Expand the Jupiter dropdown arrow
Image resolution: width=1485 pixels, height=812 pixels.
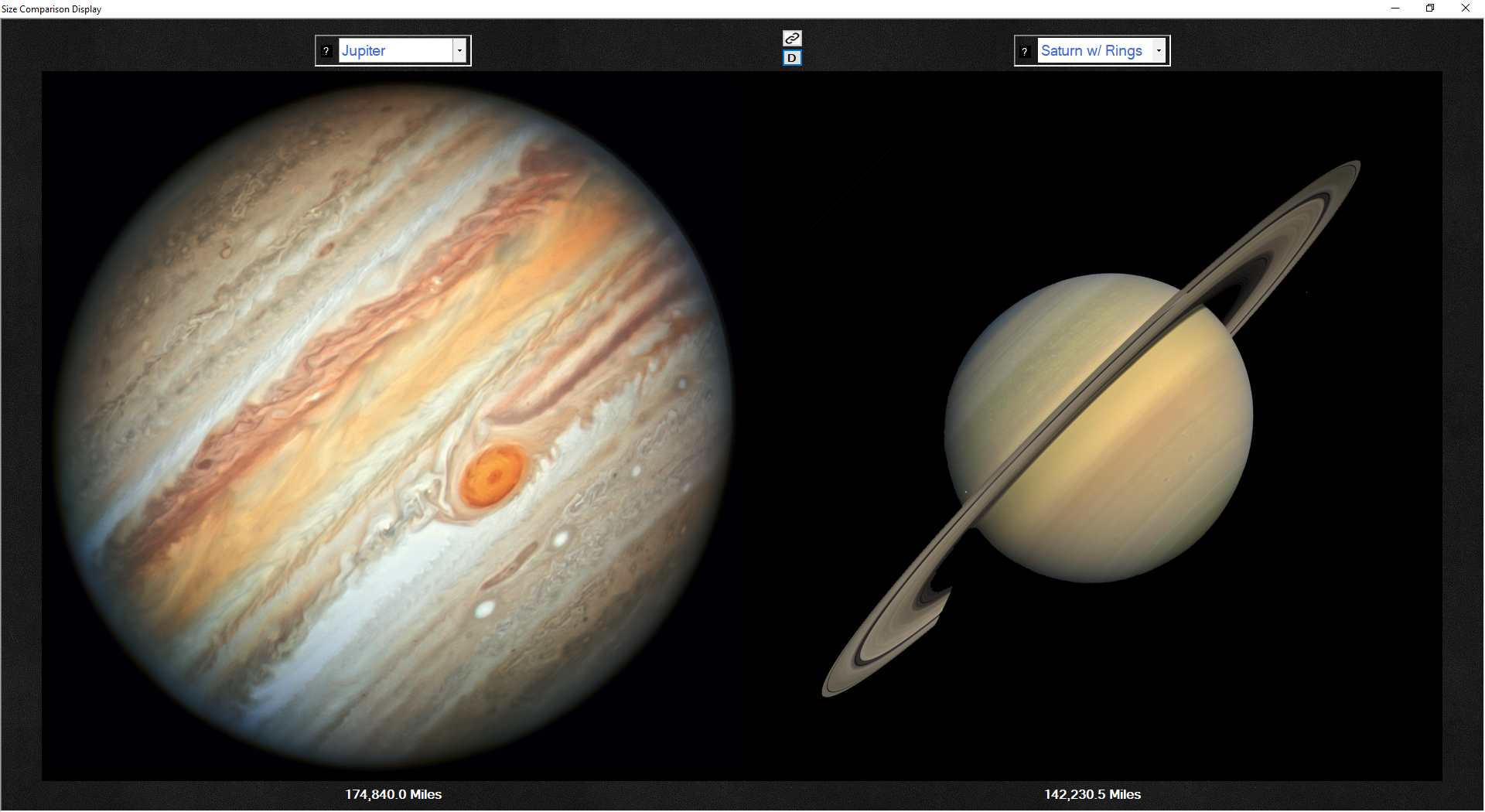tap(459, 51)
